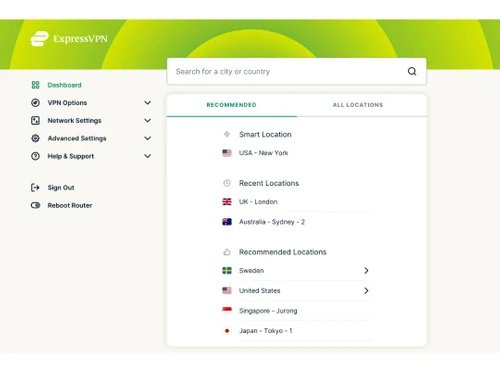The height and width of the screenshot is (375, 500).
Task: Click the UK flag beside London
Action: tap(227, 202)
